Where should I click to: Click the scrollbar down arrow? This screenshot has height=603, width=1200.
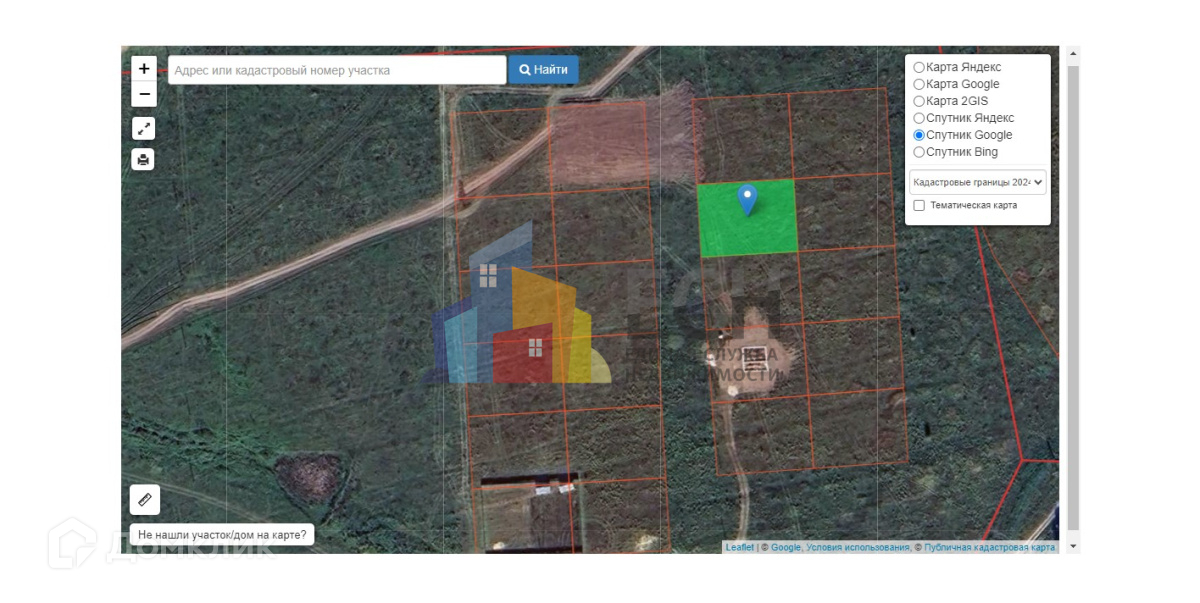(x=1074, y=546)
